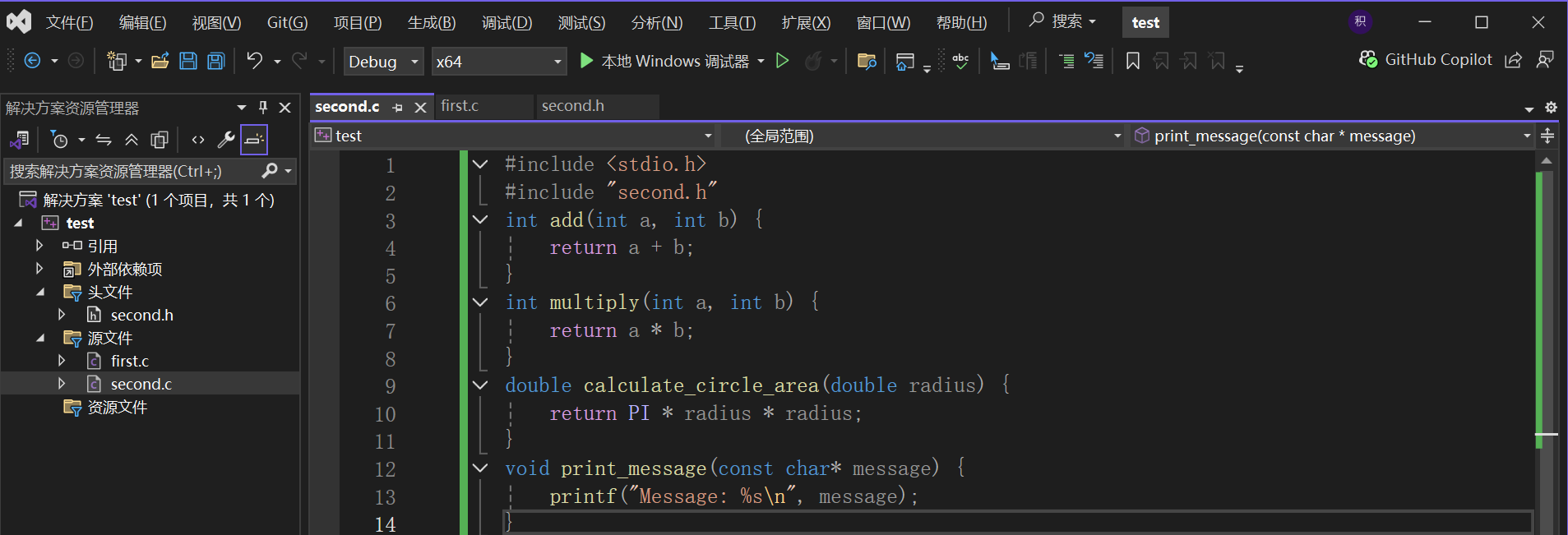
Task: Open the x64 platform dropdown
Action: pyautogui.click(x=499, y=62)
